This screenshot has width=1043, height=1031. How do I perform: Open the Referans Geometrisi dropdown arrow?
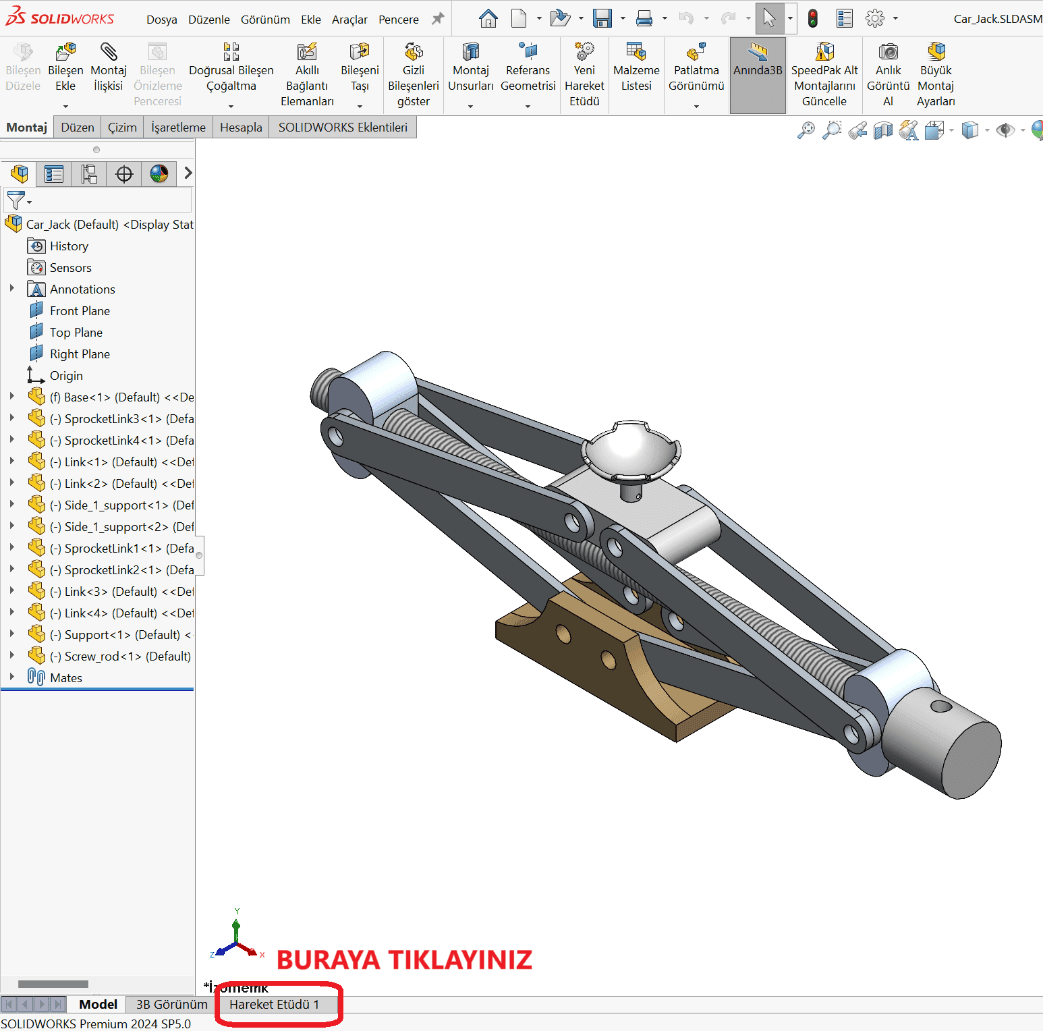click(x=527, y=106)
